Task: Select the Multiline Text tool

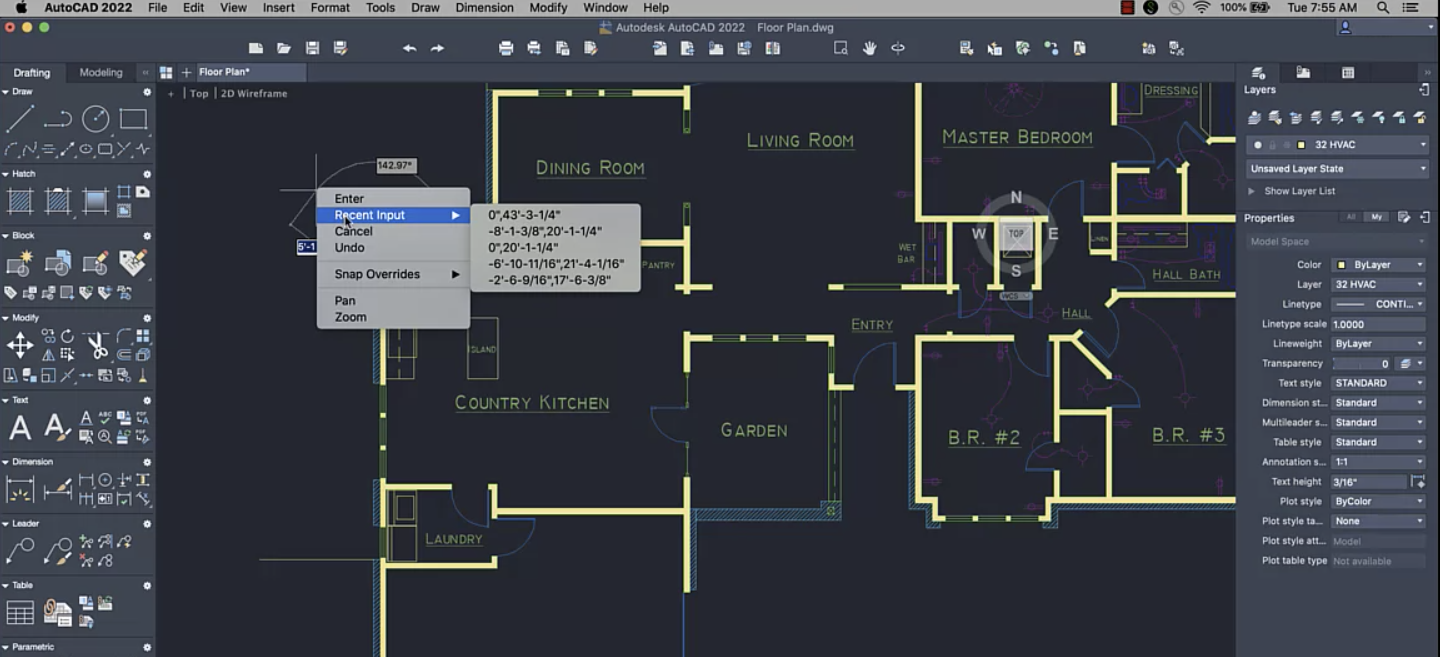Action: click(20, 428)
